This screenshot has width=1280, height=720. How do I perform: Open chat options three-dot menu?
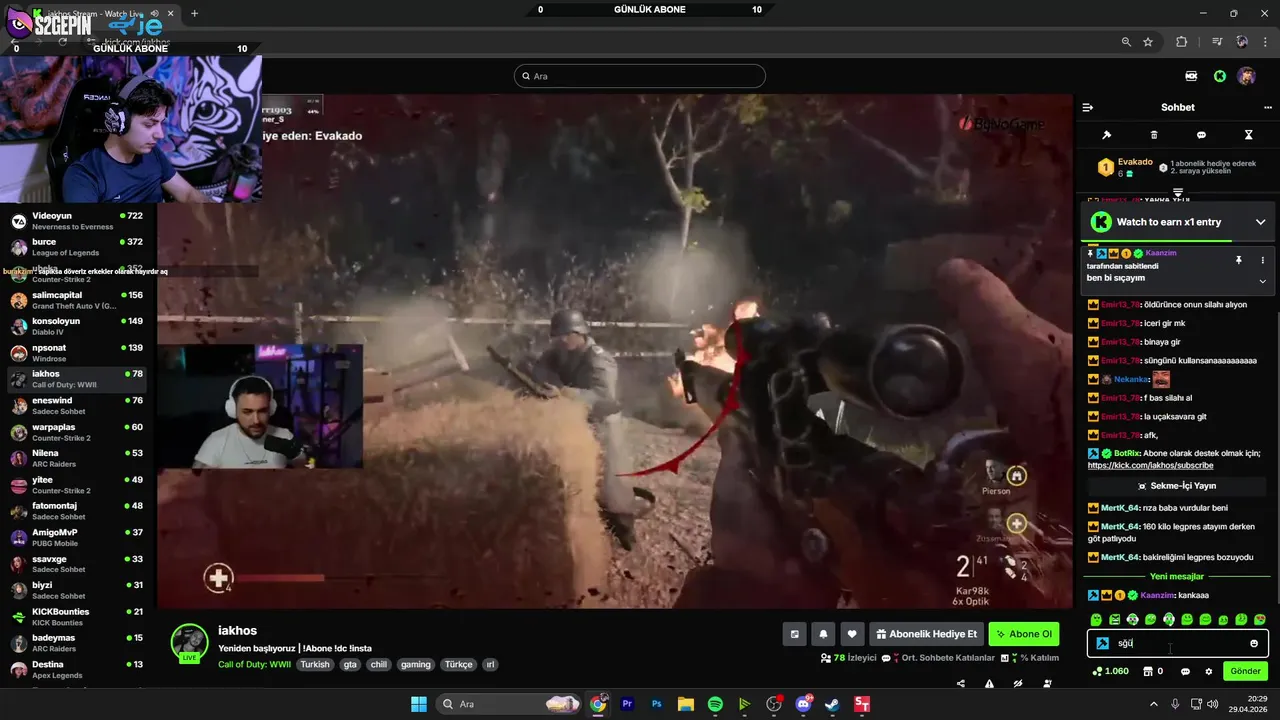[x=1268, y=107]
